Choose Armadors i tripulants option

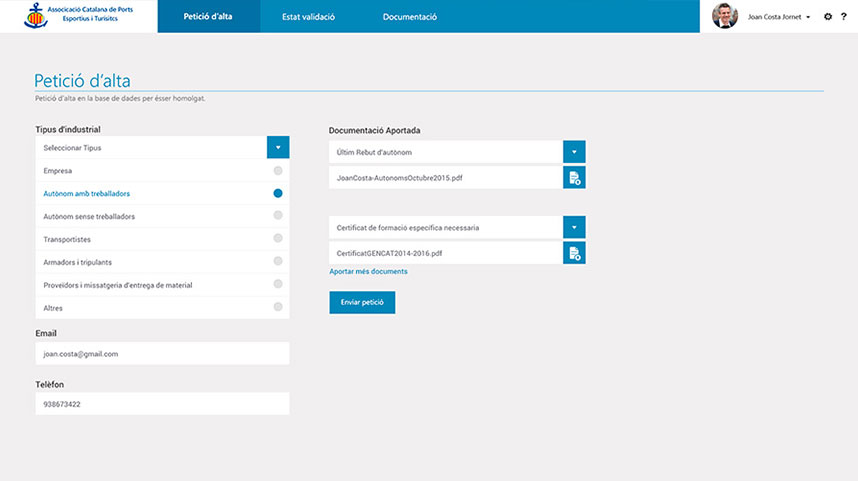278,262
